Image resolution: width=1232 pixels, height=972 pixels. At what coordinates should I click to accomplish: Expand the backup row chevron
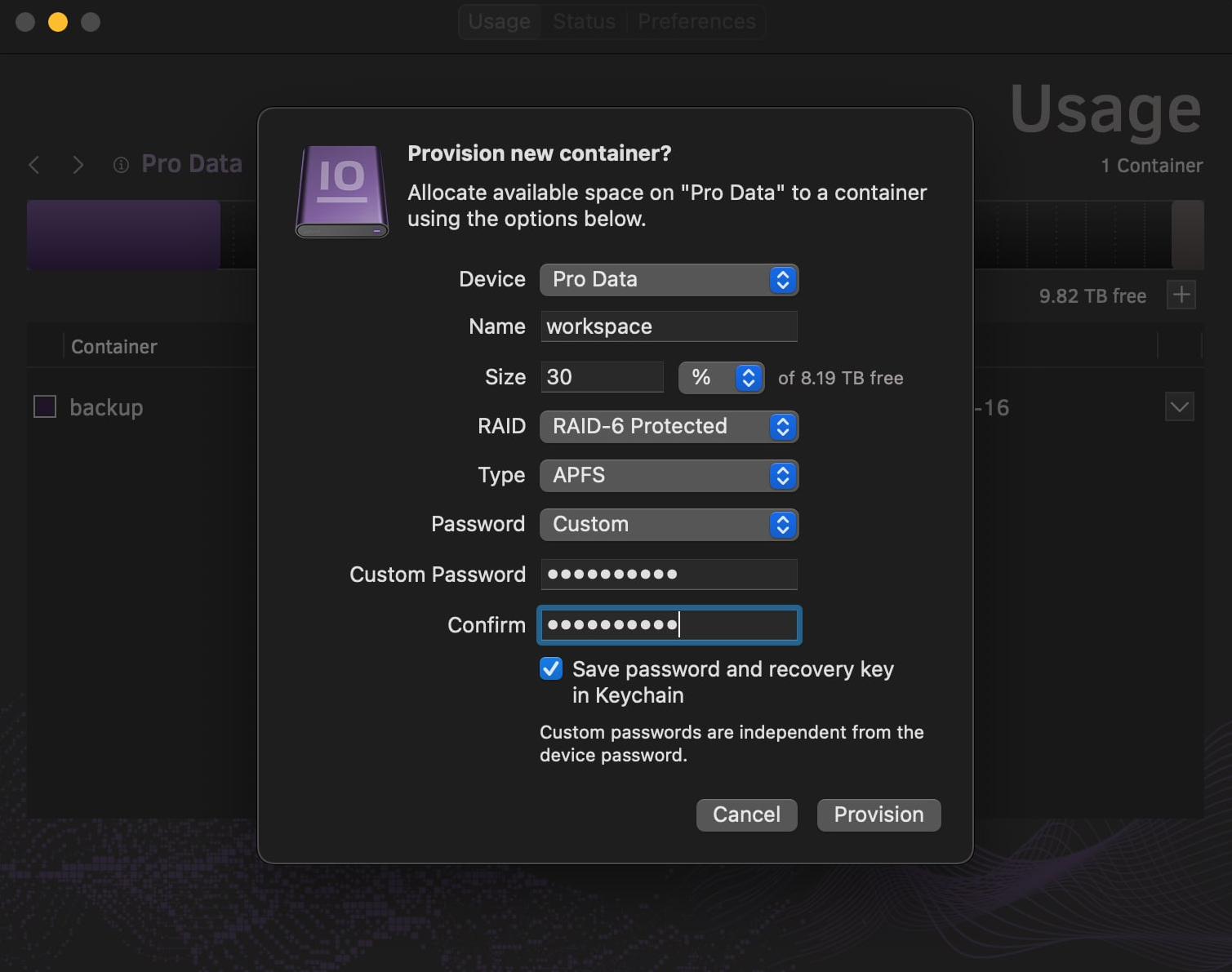pyautogui.click(x=1179, y=406)
